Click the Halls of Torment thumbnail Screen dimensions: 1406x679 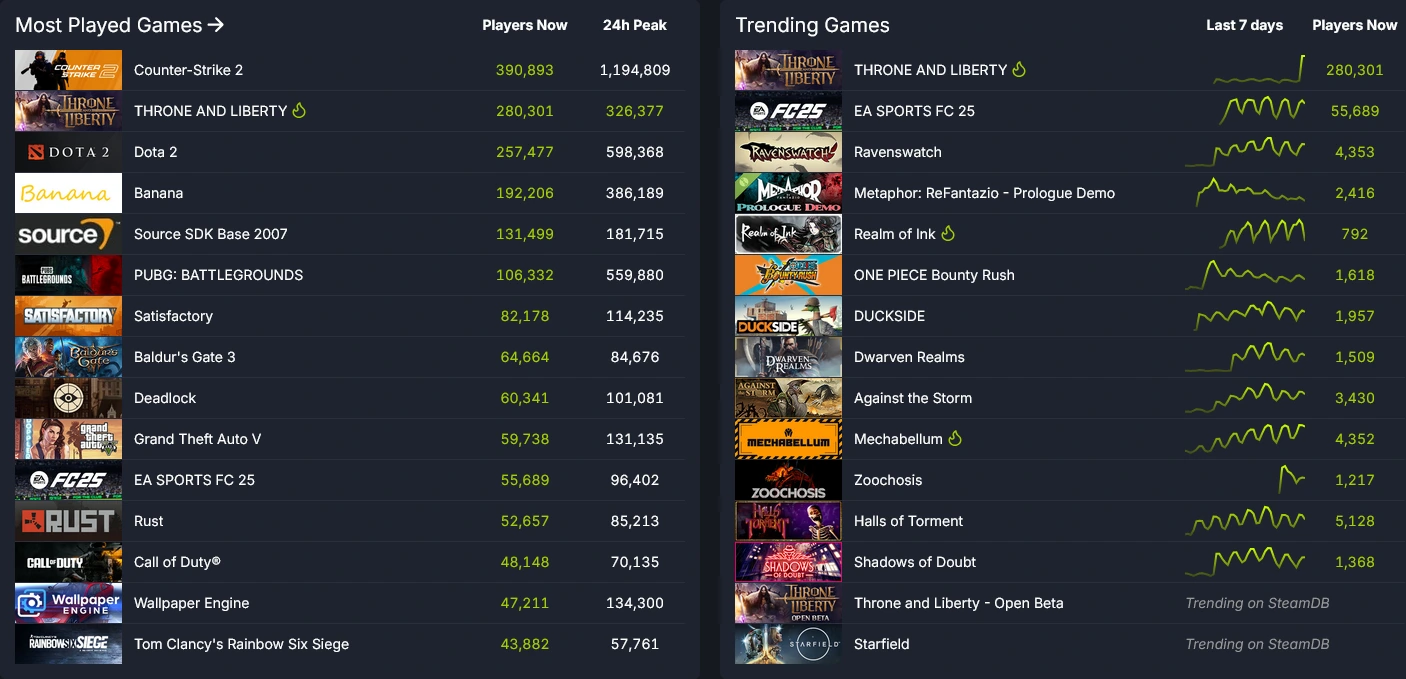pyautogui.click(x=788, y=521)
